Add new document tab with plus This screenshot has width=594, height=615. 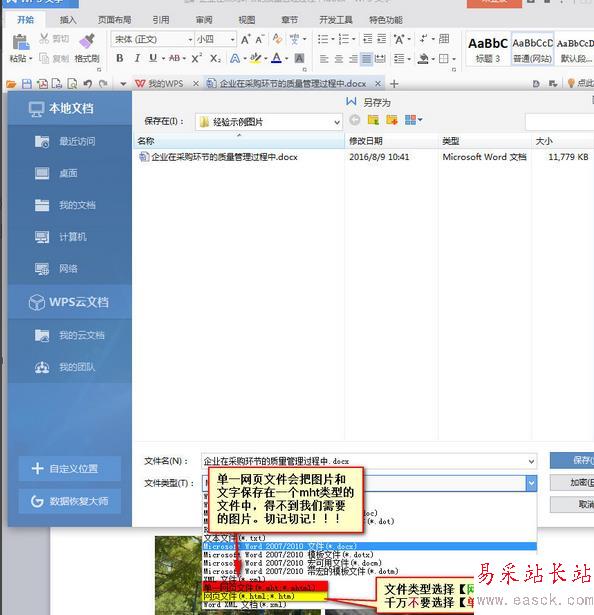coord(394,84)
